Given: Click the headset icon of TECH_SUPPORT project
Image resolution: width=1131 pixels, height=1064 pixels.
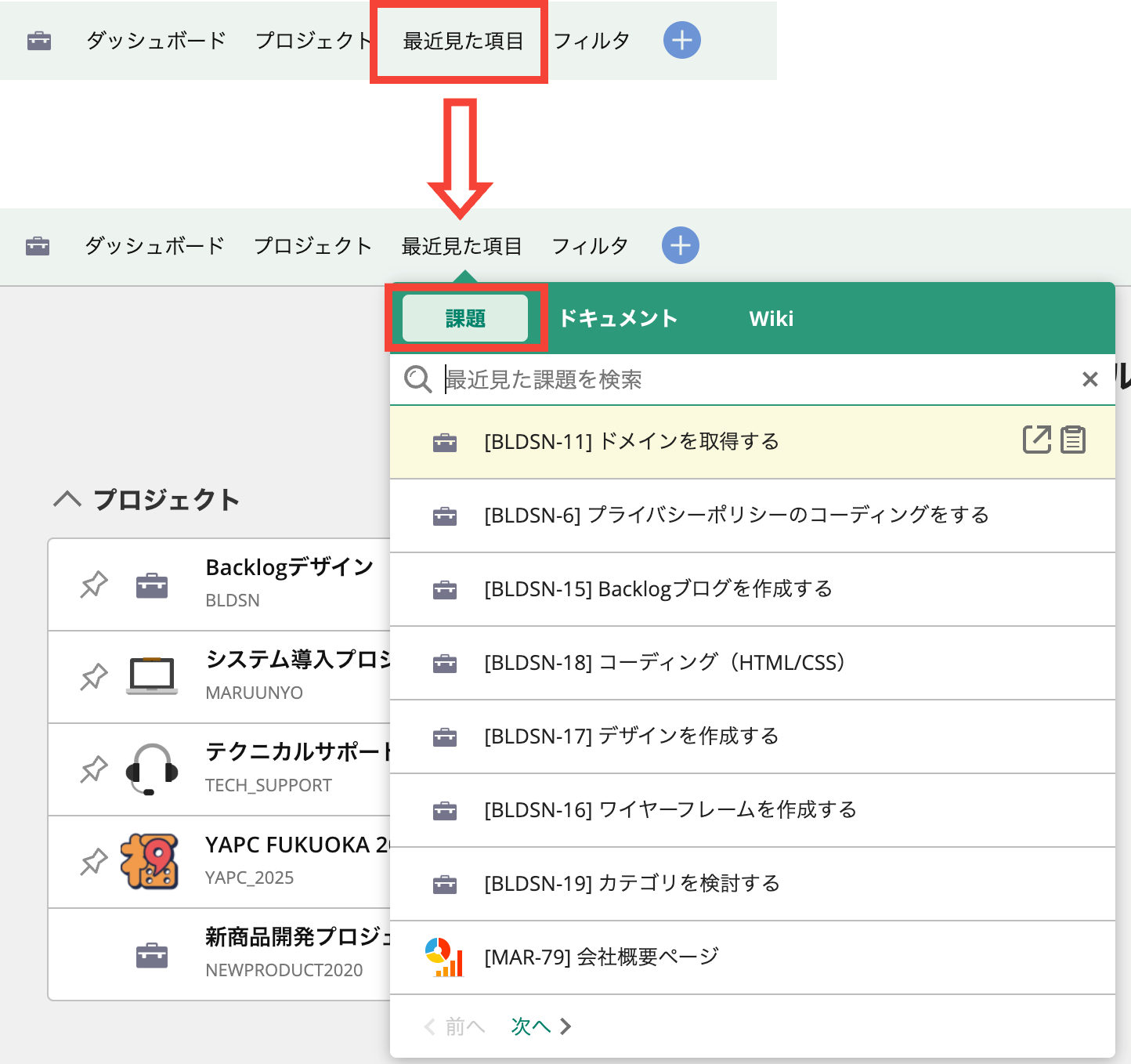Looking at the screenshot, I should coord(152,769).
